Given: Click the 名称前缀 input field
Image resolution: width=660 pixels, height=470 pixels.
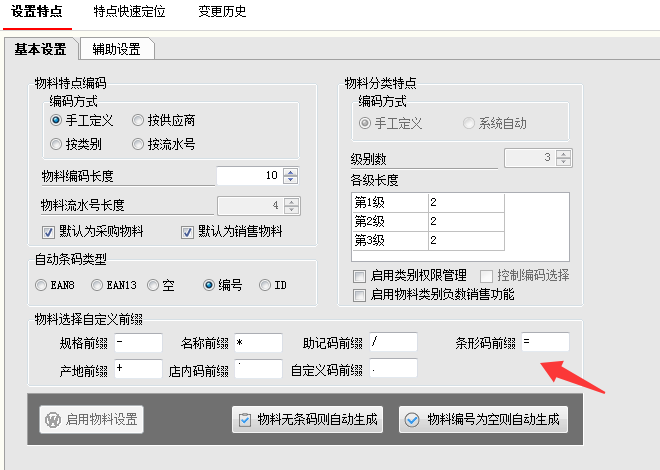Looking at the screenshot, I should (258, 343).
